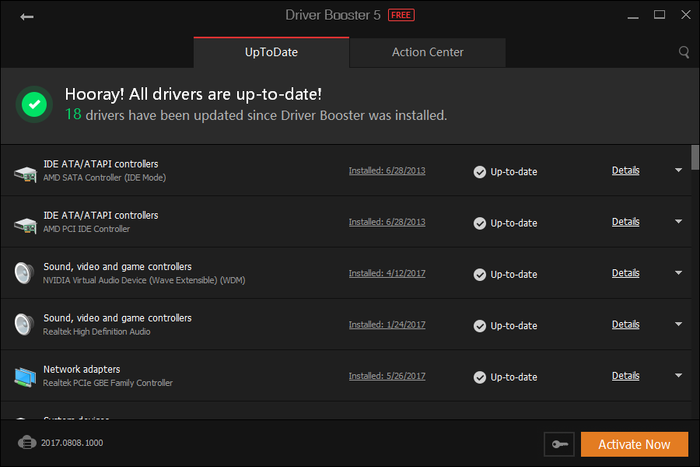
Task: Click the AMD SATA Controller device icon
Action: (25, 171)
